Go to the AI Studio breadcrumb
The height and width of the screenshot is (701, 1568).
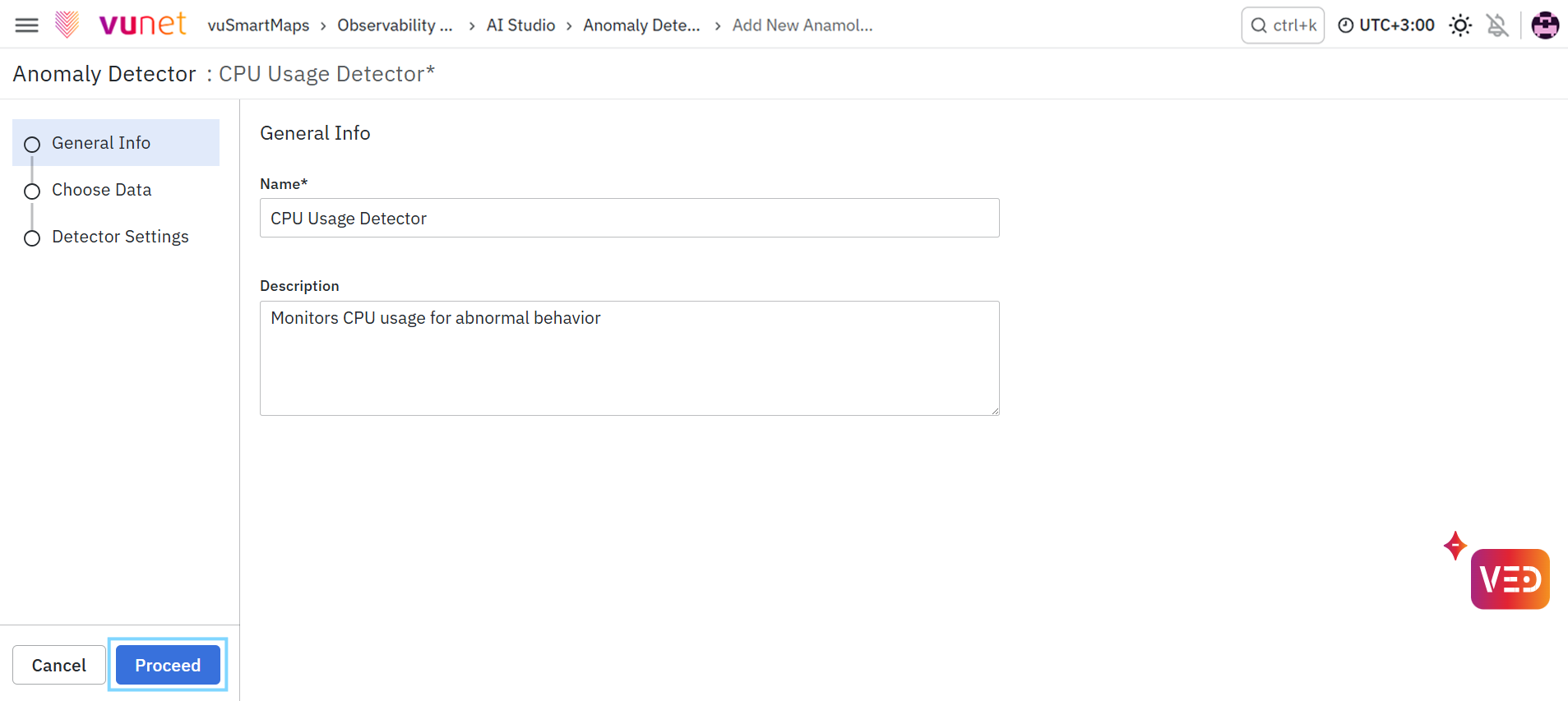[x=520, y=25]
